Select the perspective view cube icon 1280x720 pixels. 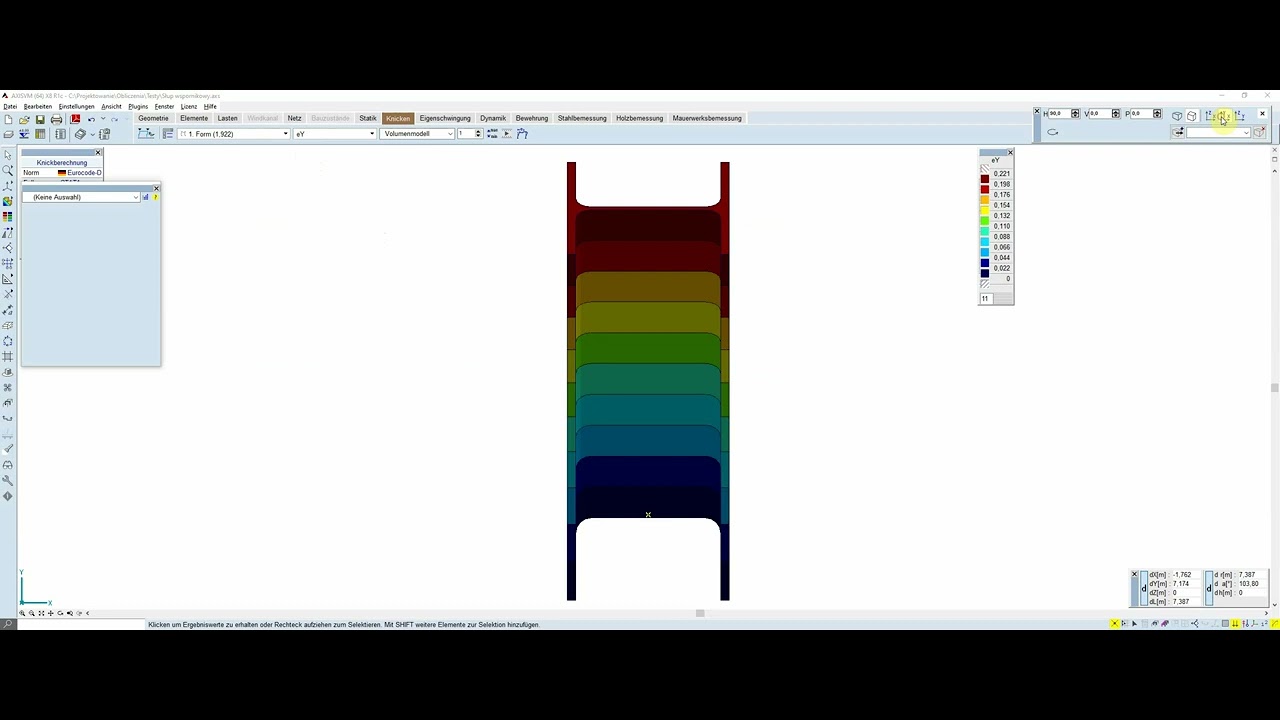pyautogui.click(x=1177, y=116)
